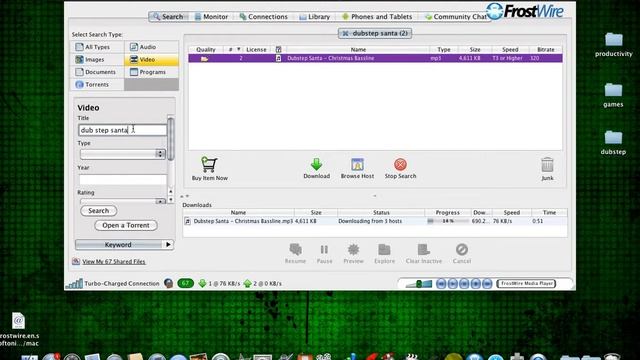Click the Buy Item Now cart icon
Screen dimensions: 640x360
[209, 164]
